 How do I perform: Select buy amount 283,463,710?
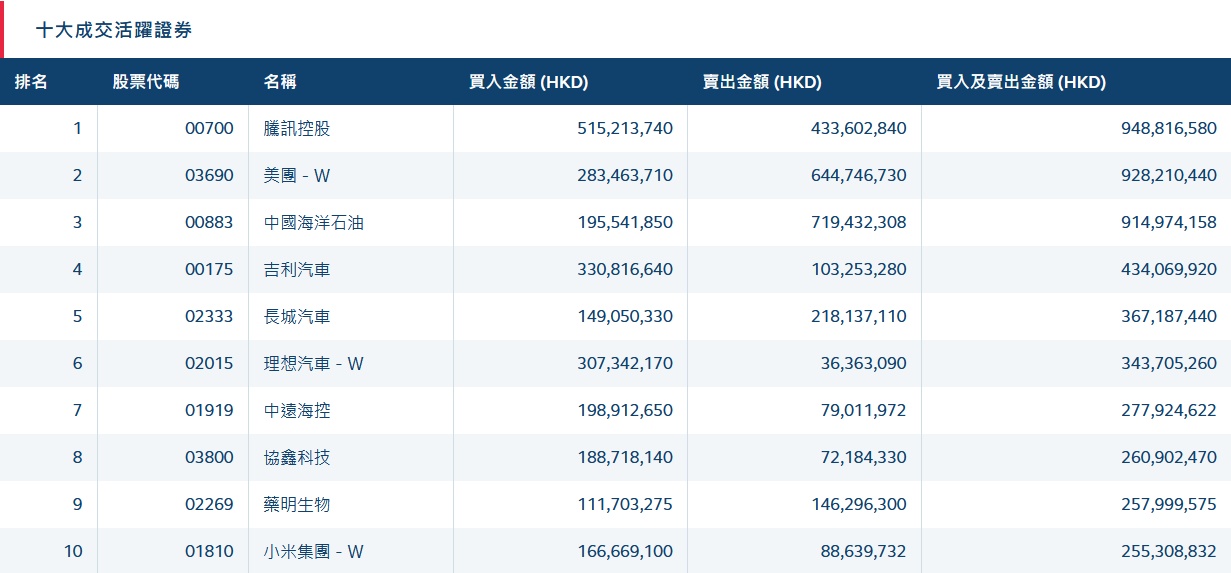tap(625, 175)
